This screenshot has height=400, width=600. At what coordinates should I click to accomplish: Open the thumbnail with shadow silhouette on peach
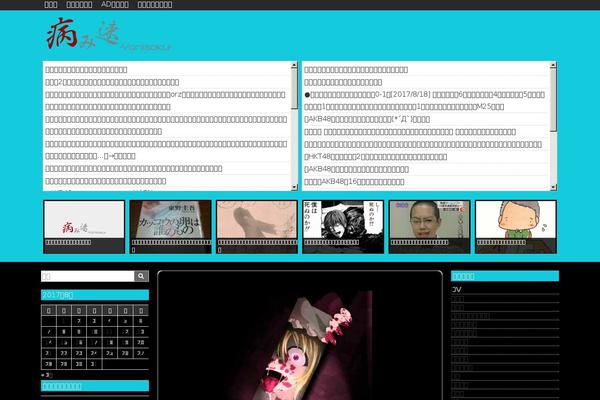[x=257, y=227]
